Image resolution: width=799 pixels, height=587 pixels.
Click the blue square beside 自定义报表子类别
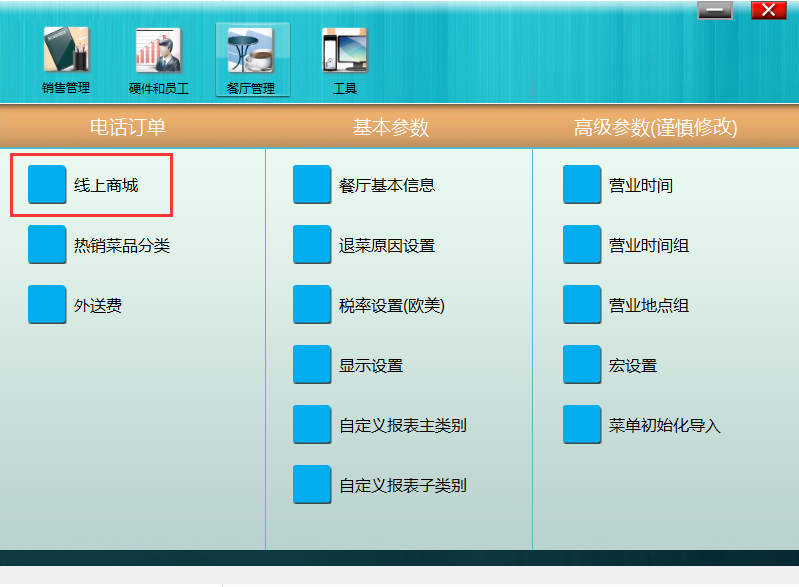click(312, 485)
